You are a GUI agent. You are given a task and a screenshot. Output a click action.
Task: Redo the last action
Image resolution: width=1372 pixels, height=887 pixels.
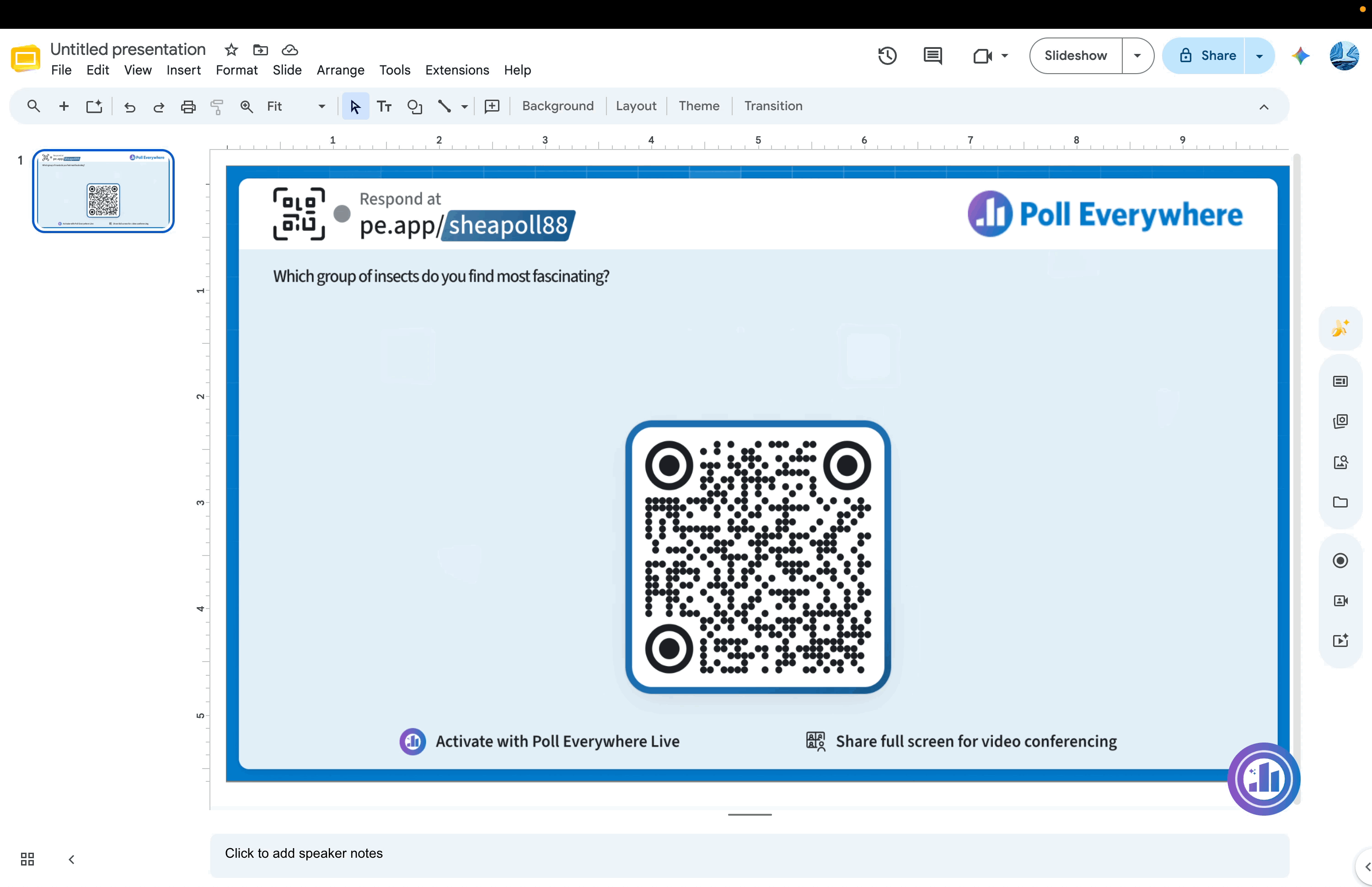point(159,107)
